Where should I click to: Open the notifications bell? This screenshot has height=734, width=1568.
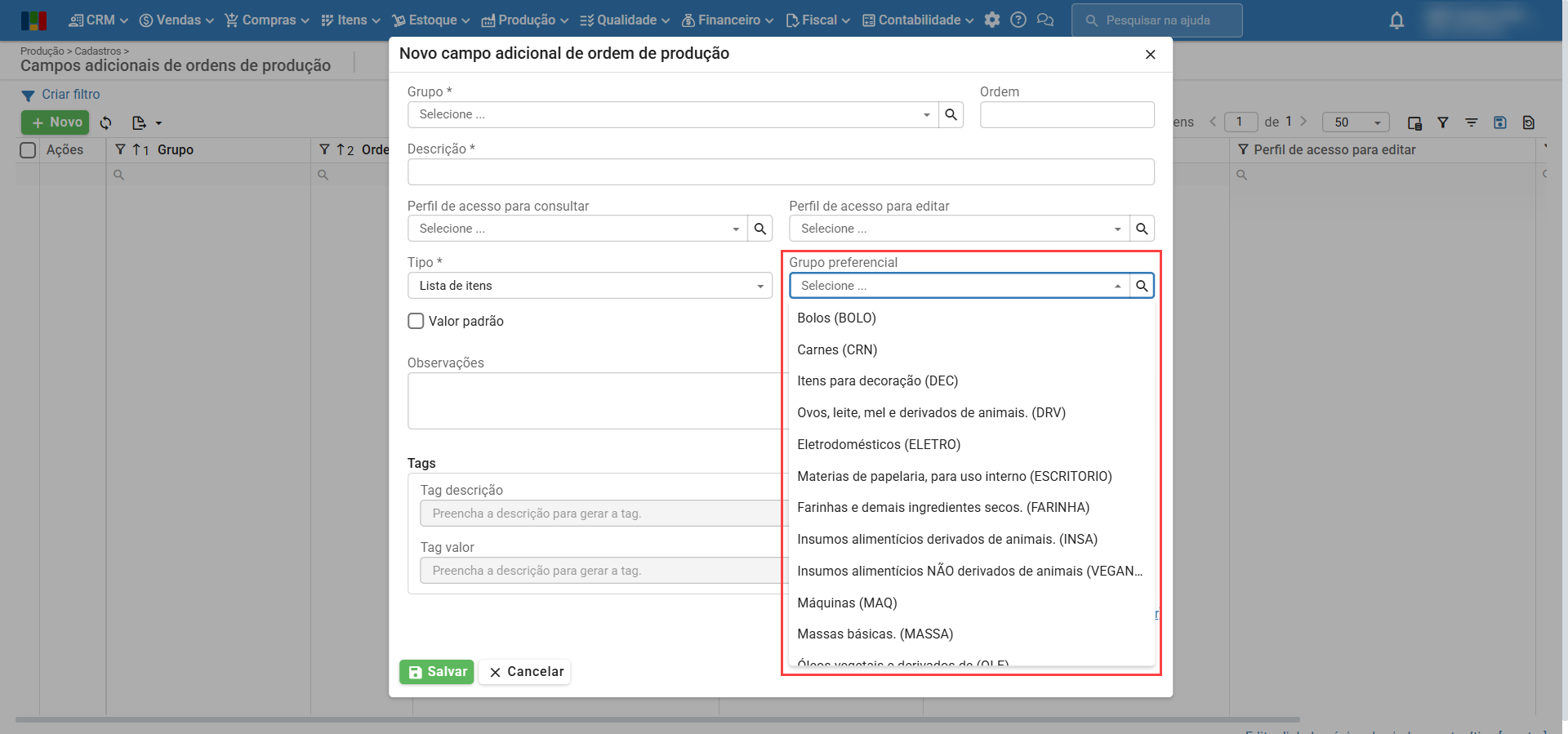pos(1396,21)
